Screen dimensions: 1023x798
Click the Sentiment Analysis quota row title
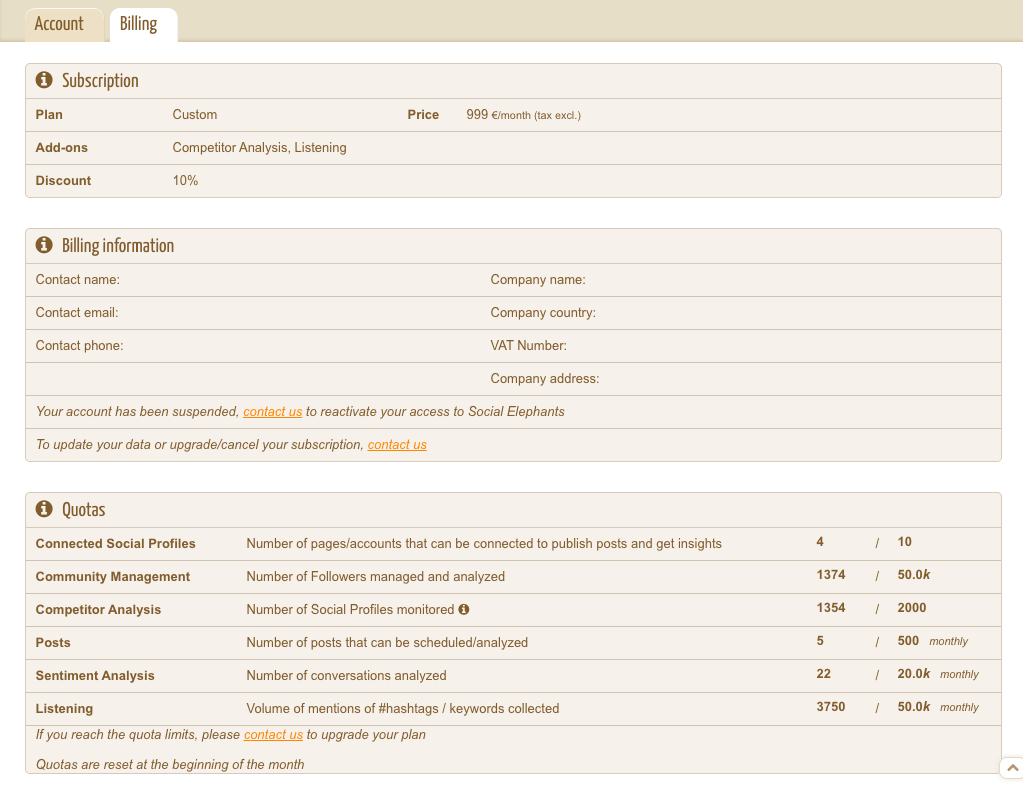95,675
